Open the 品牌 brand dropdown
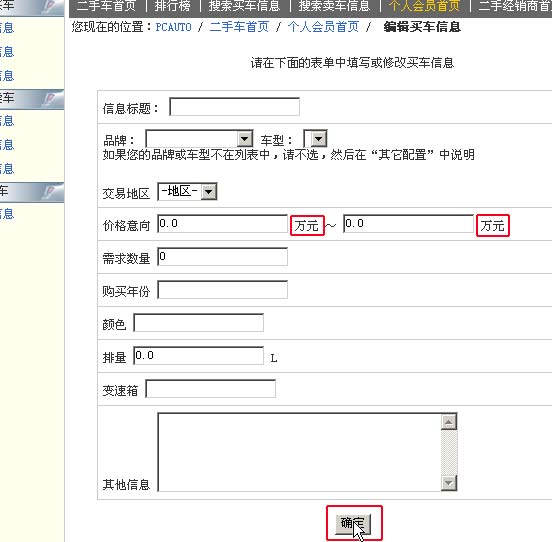Image resolution: width=552 pixels, height=542 pixels. [x=199, y=139]
